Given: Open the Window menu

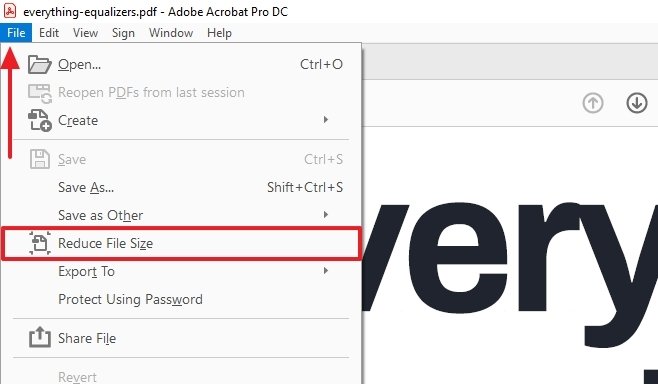Looking at the screenshot, I should pyautogui.click(x=171, y=33).
